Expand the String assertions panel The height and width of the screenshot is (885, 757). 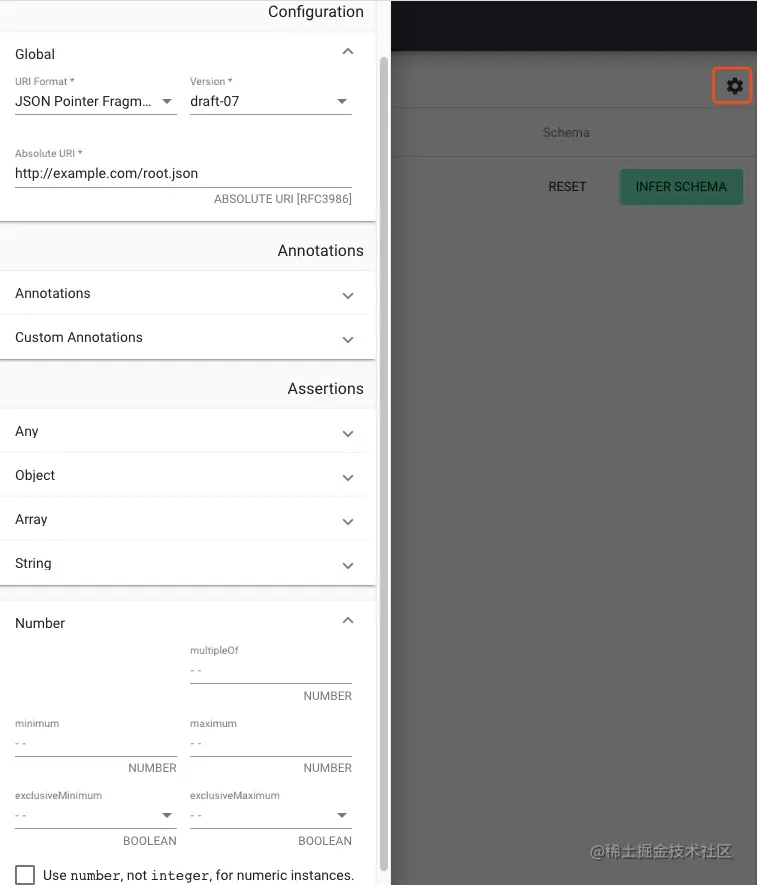click(x=185, y=564)
